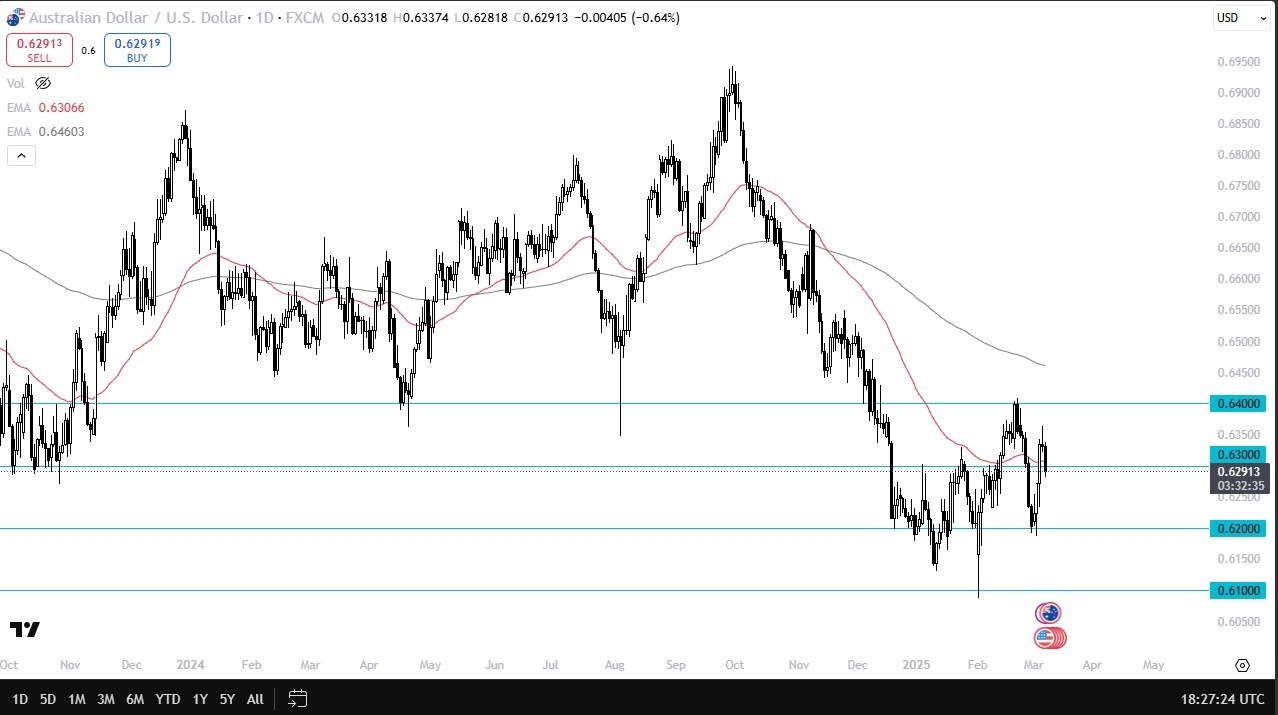1278x715 pixels.
Task: Switch to the 6M time range
Action: coord(135,699)
